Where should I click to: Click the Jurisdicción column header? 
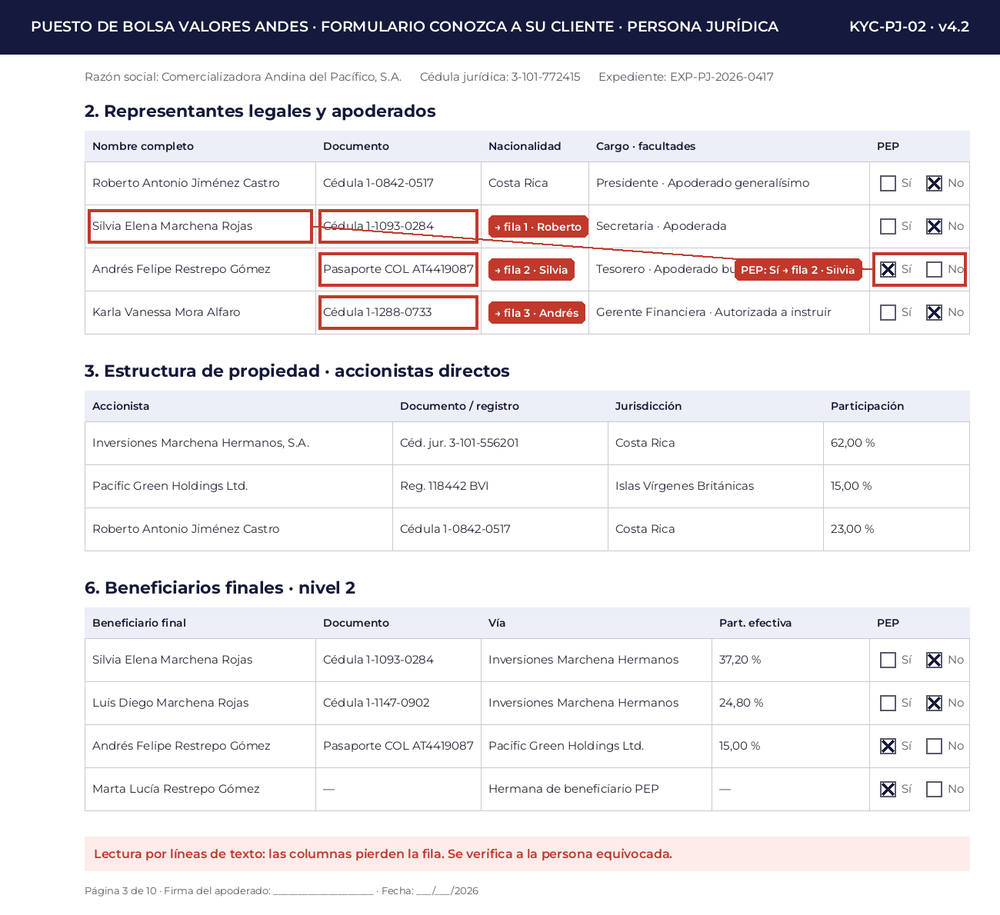[x=648, y=406]
